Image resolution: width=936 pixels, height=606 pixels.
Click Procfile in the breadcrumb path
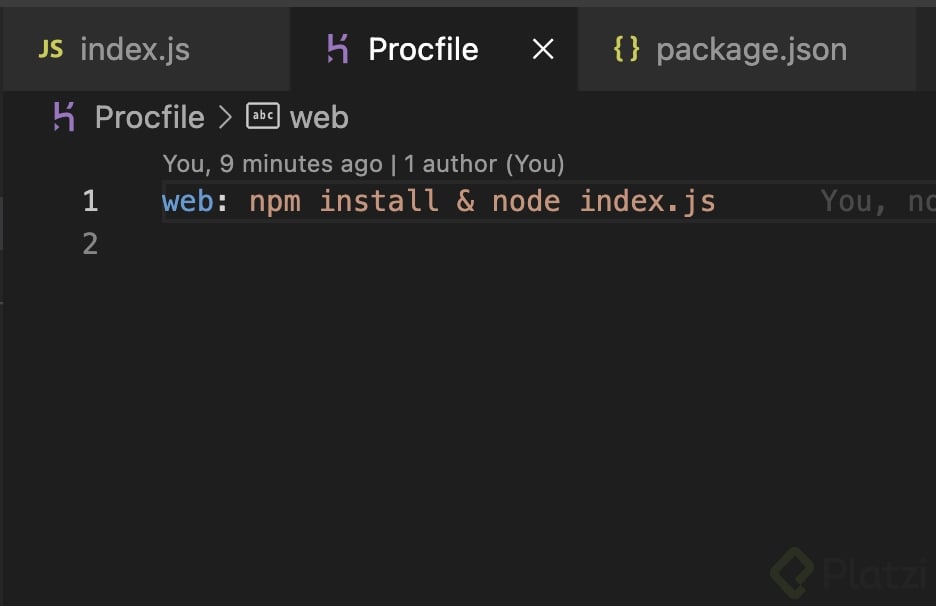(149, 117)
